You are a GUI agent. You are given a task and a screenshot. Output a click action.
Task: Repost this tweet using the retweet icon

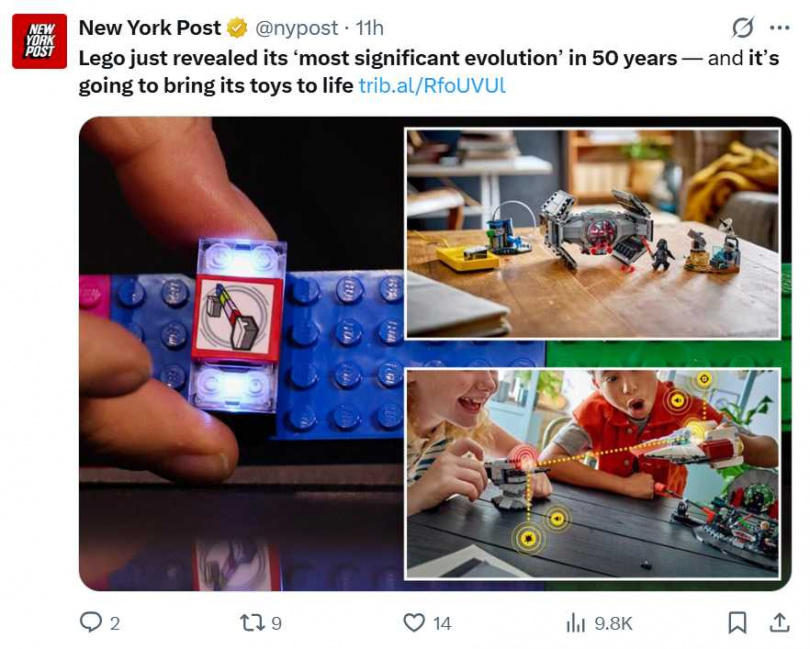(253, 623)
